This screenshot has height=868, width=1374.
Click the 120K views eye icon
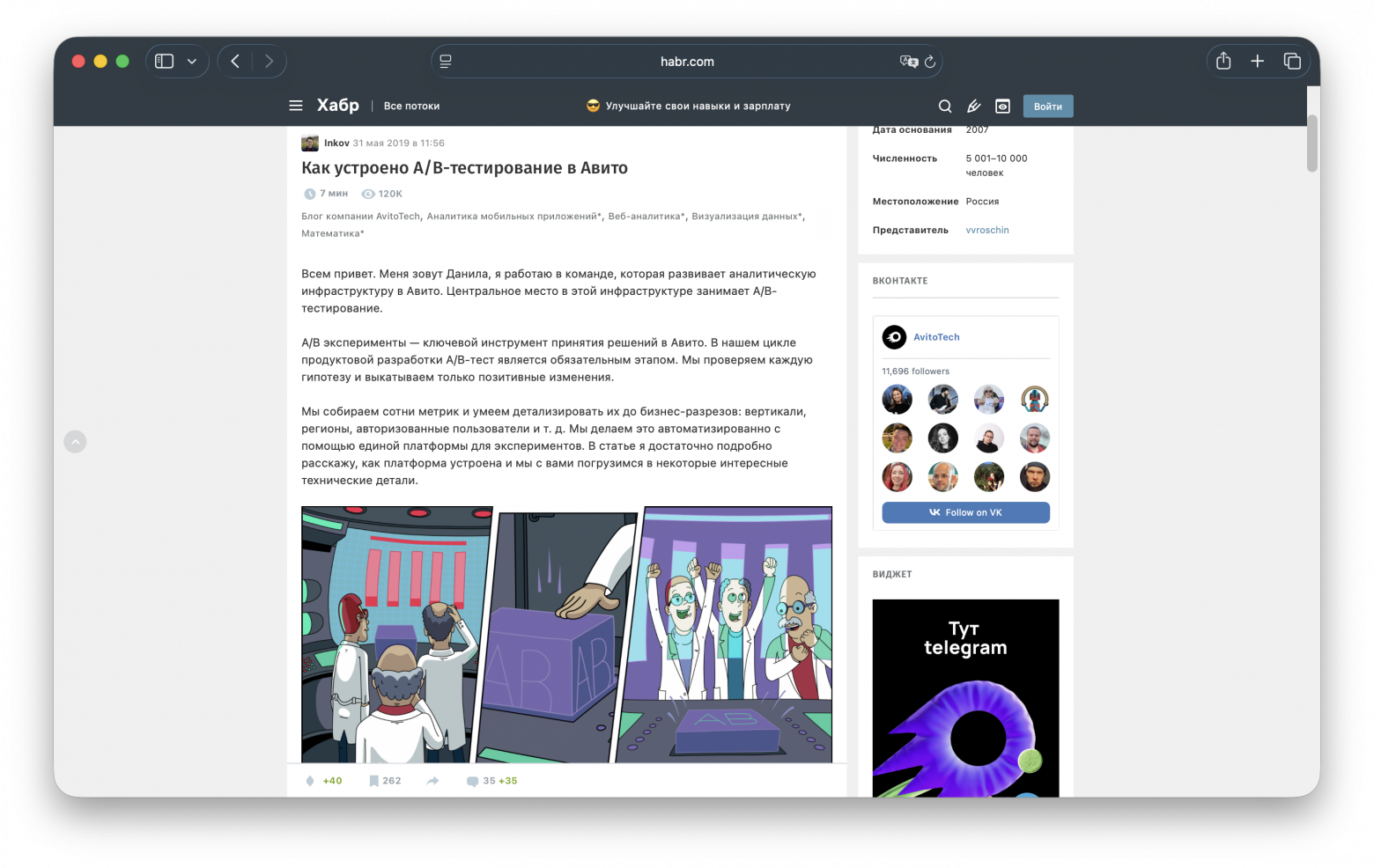368,194
